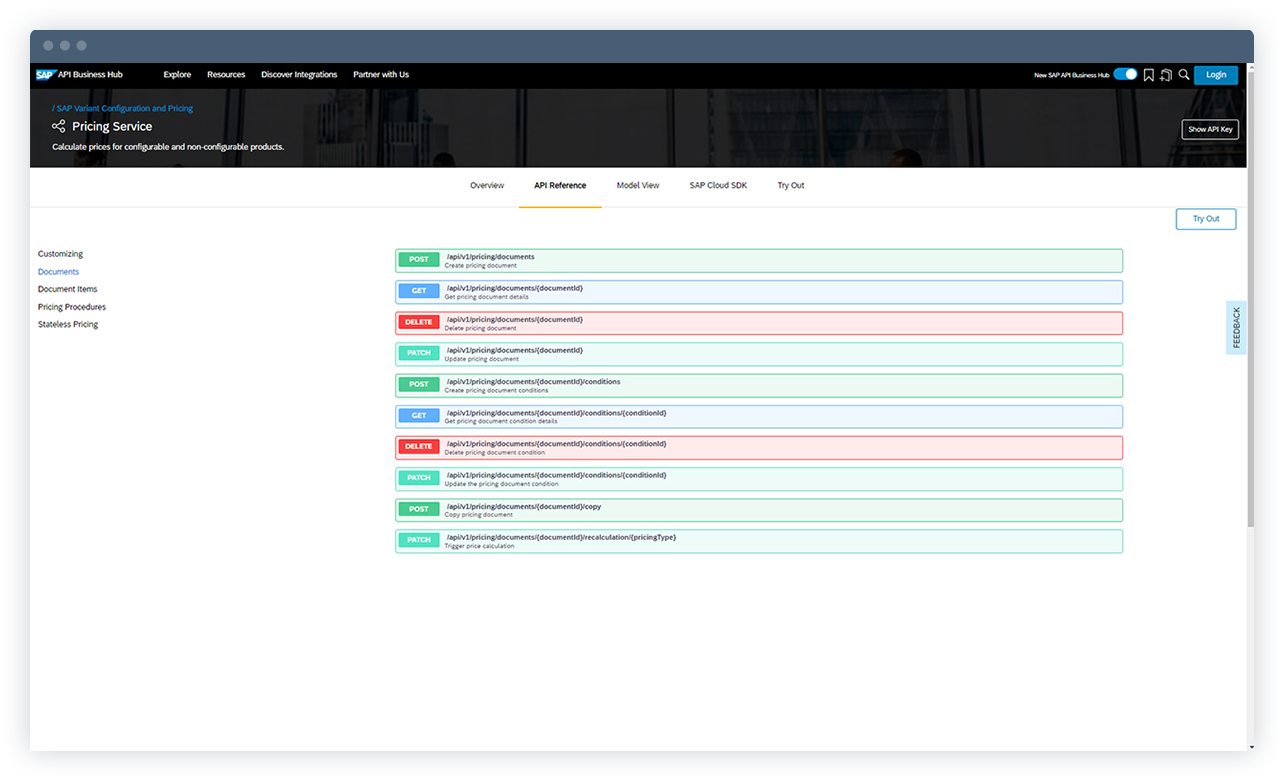Open the Resources menu in the top bar
This screenshot has height=780, width=1284.
click(226, 74)
